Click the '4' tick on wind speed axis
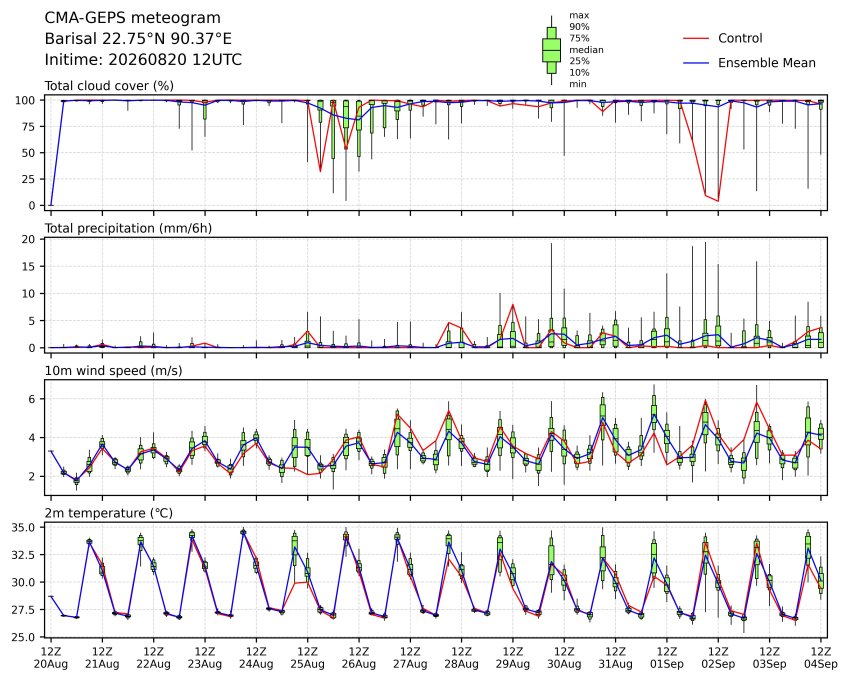The width and height of the screenshot is (849, 681). pos(32,437)
